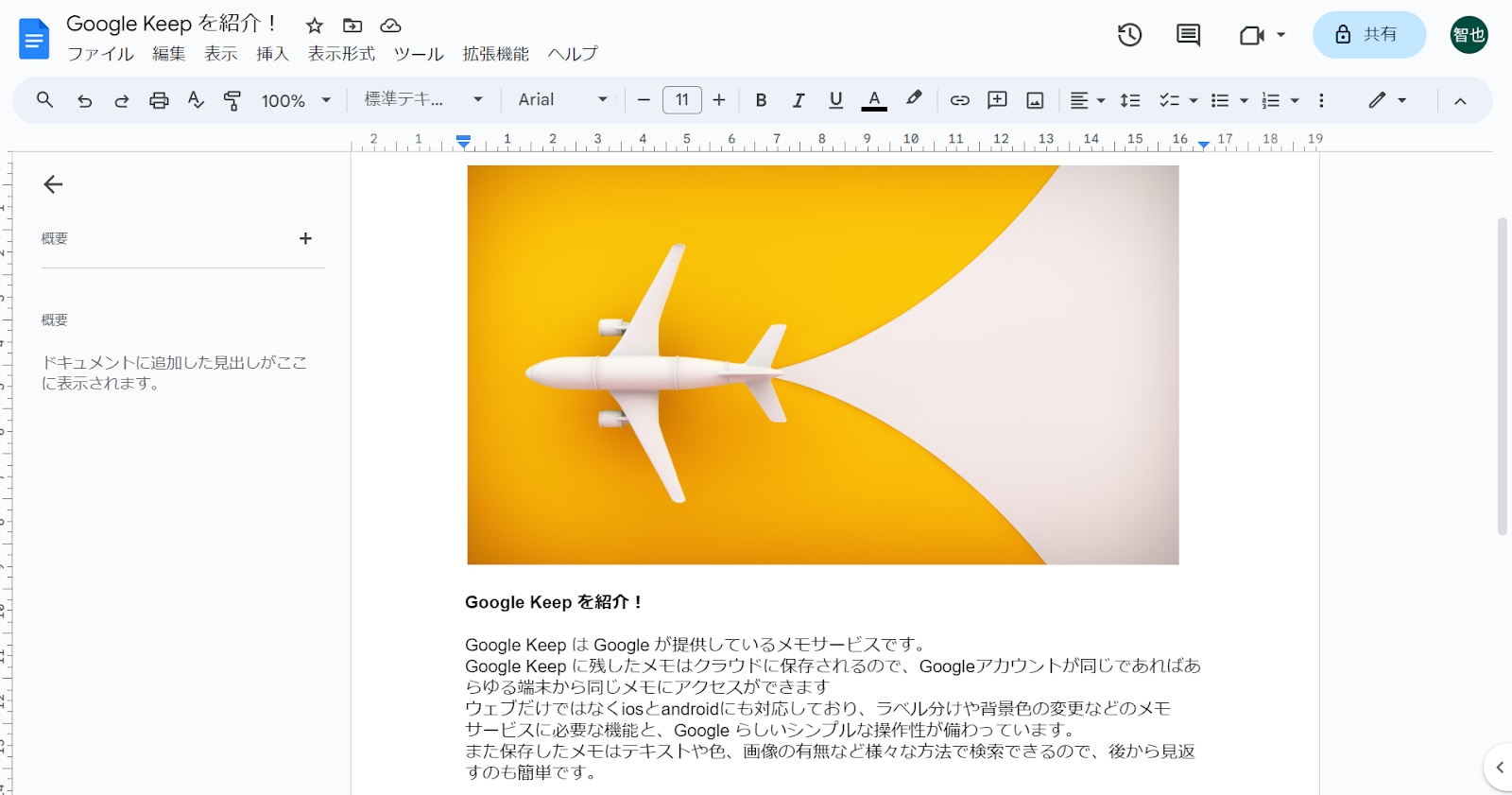Screen dimensions: 1512x795
Task: Undo the last action
Action: point(84,100)
